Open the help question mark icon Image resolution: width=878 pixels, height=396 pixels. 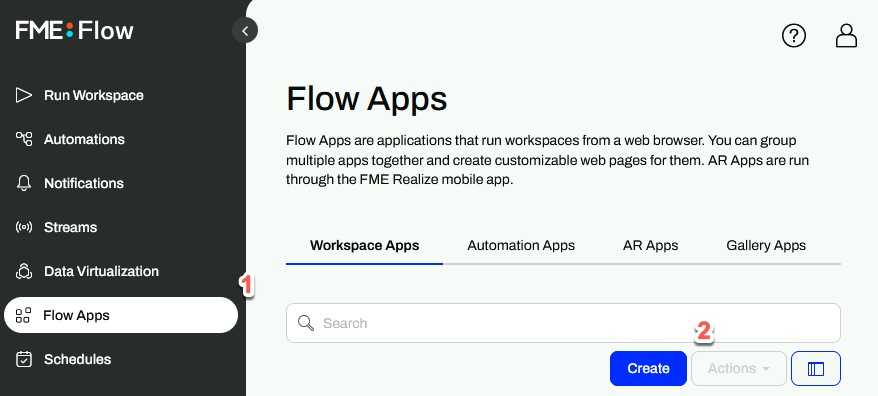(x=793, y=36)
